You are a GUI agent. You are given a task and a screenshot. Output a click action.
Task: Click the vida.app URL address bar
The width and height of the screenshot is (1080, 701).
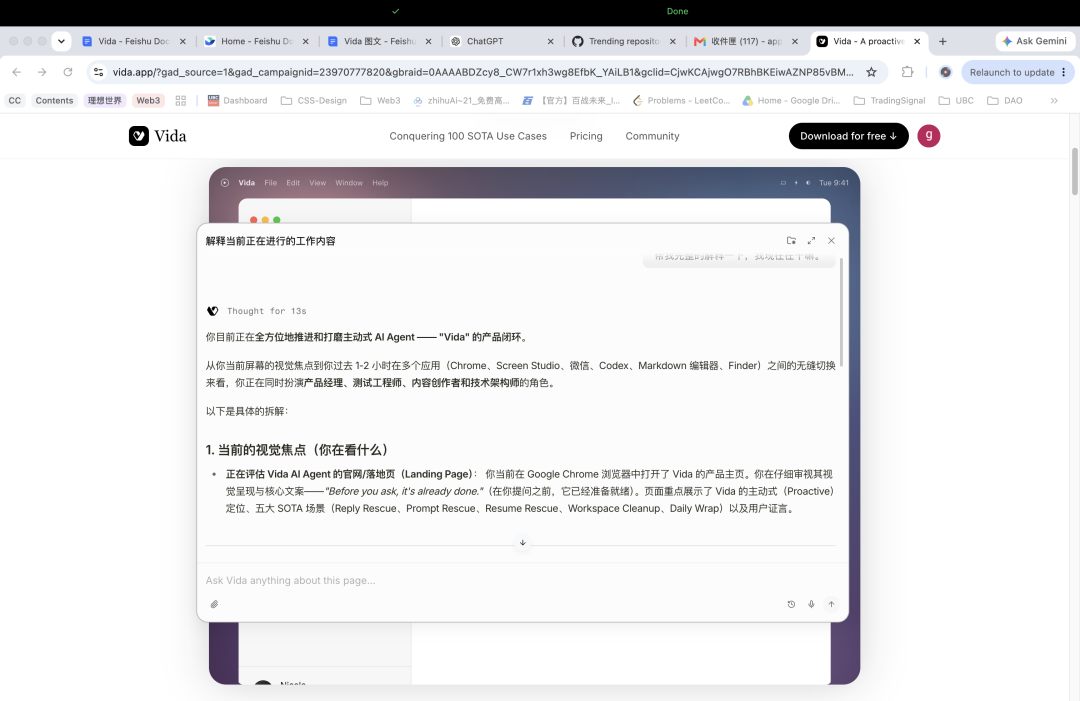point(482,72)
